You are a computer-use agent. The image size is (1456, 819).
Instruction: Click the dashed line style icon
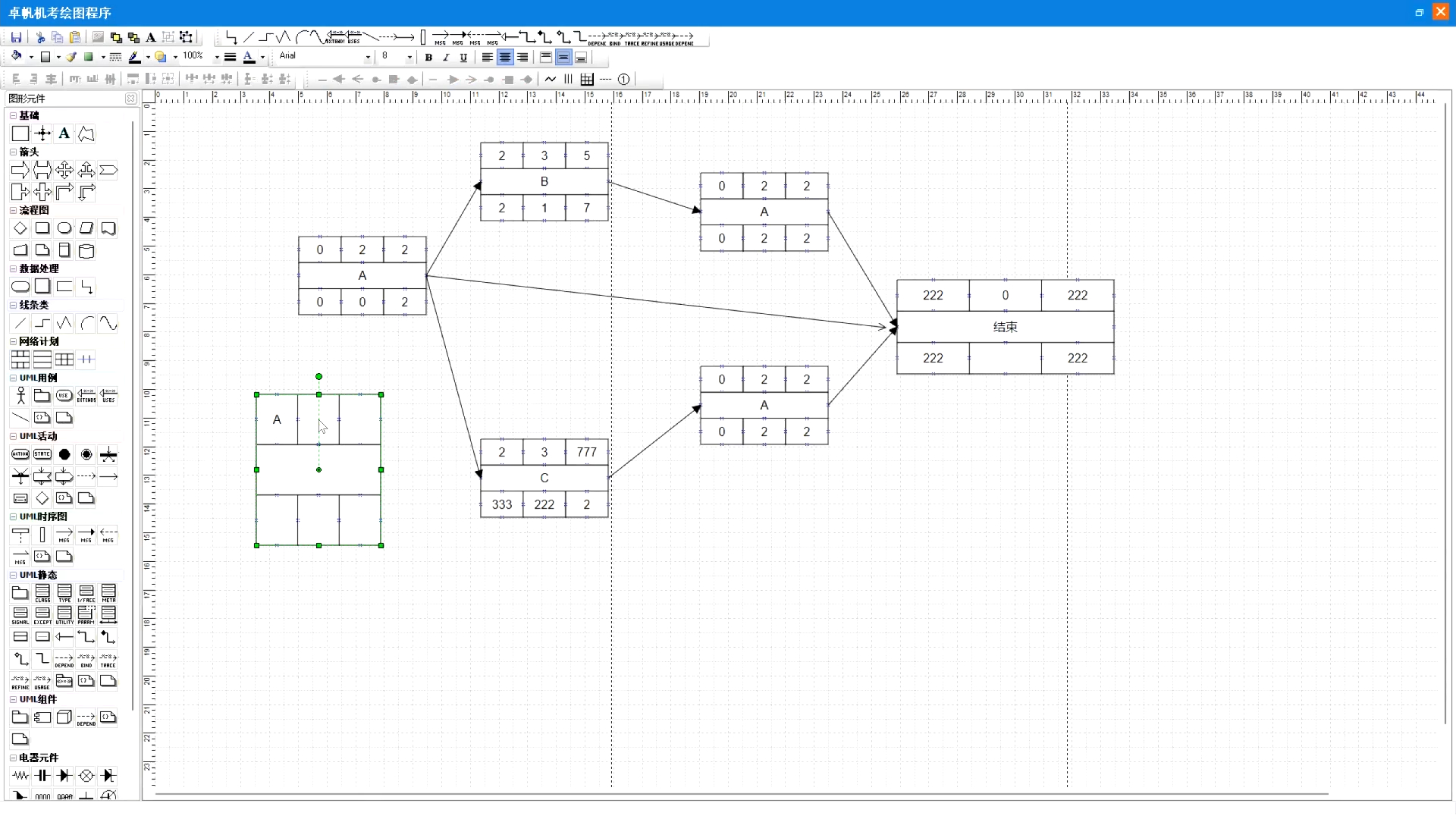pyautogui.click(x=115, y=57)
